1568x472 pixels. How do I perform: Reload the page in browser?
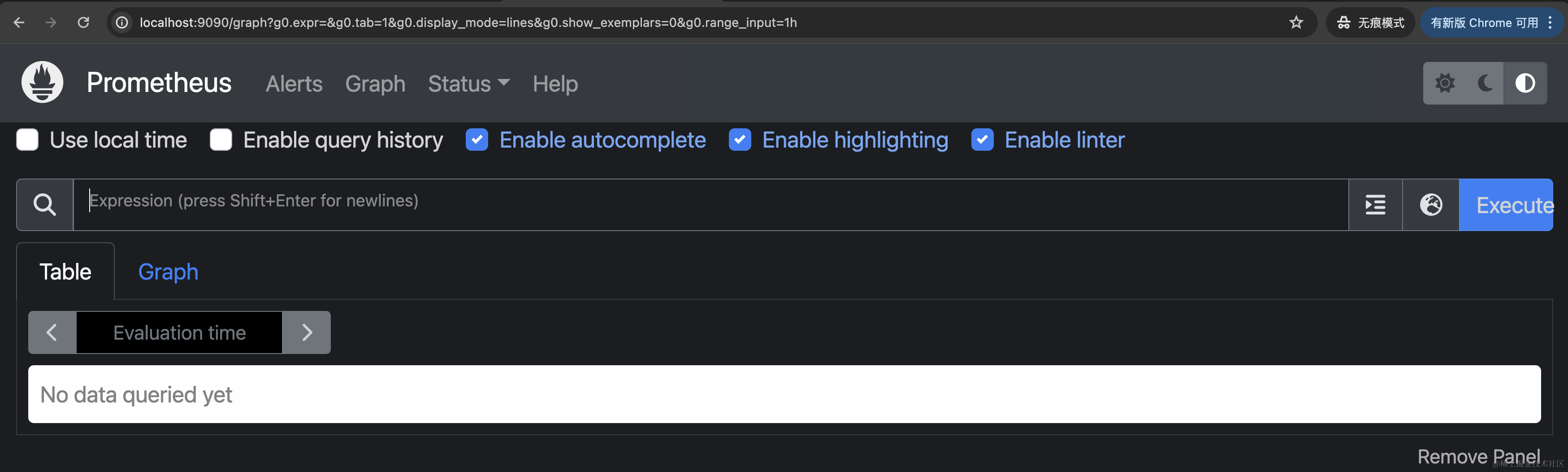83,22
